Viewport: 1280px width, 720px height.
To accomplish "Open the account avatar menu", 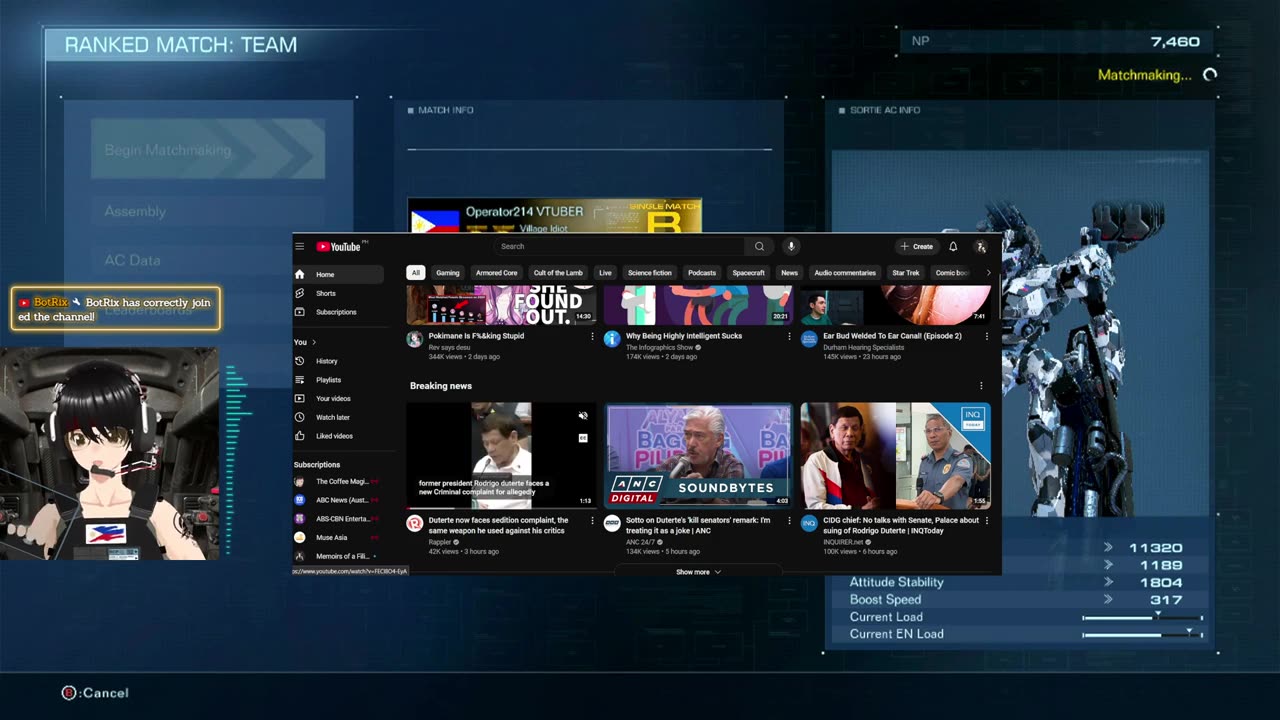I will pos(981,246).
